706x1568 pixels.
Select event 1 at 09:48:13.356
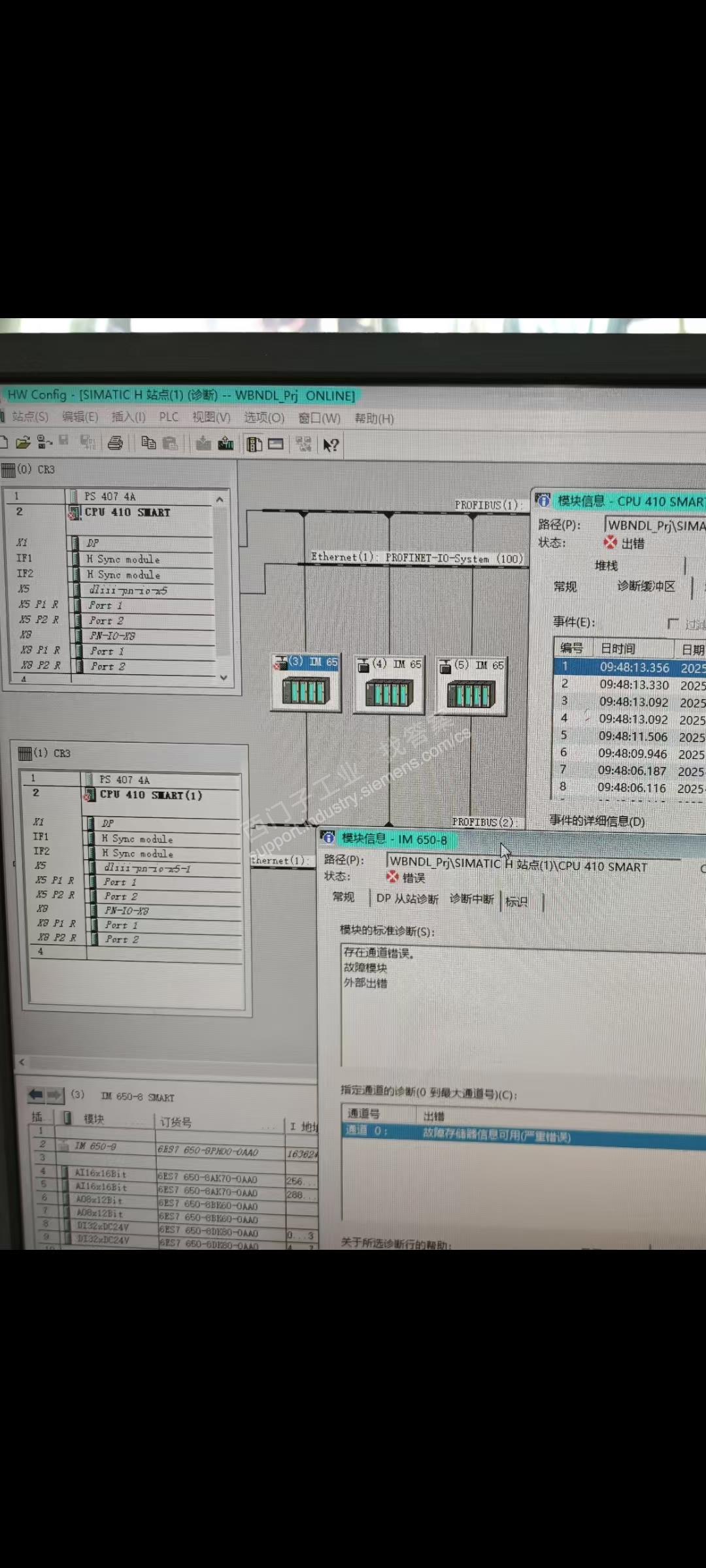tap(630, 667)
